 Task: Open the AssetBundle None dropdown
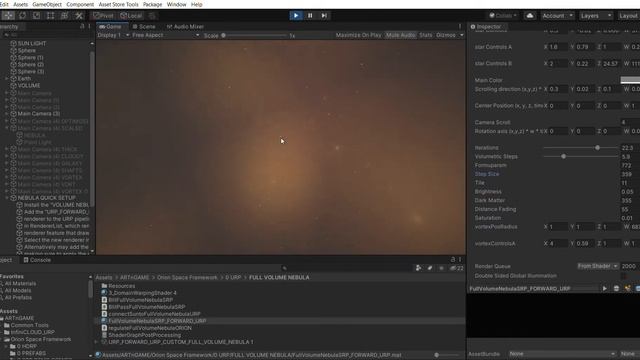562,354
